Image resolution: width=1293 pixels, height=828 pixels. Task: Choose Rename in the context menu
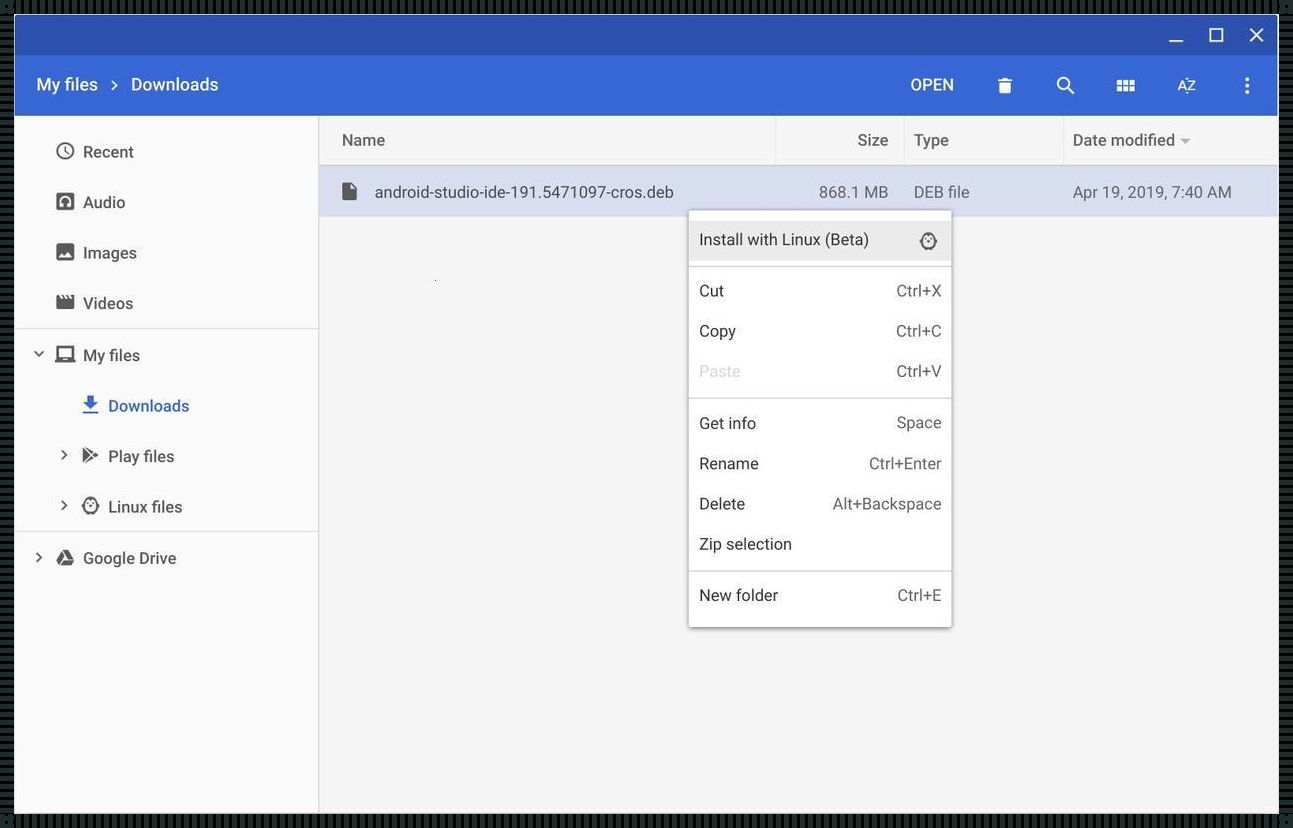820,464
